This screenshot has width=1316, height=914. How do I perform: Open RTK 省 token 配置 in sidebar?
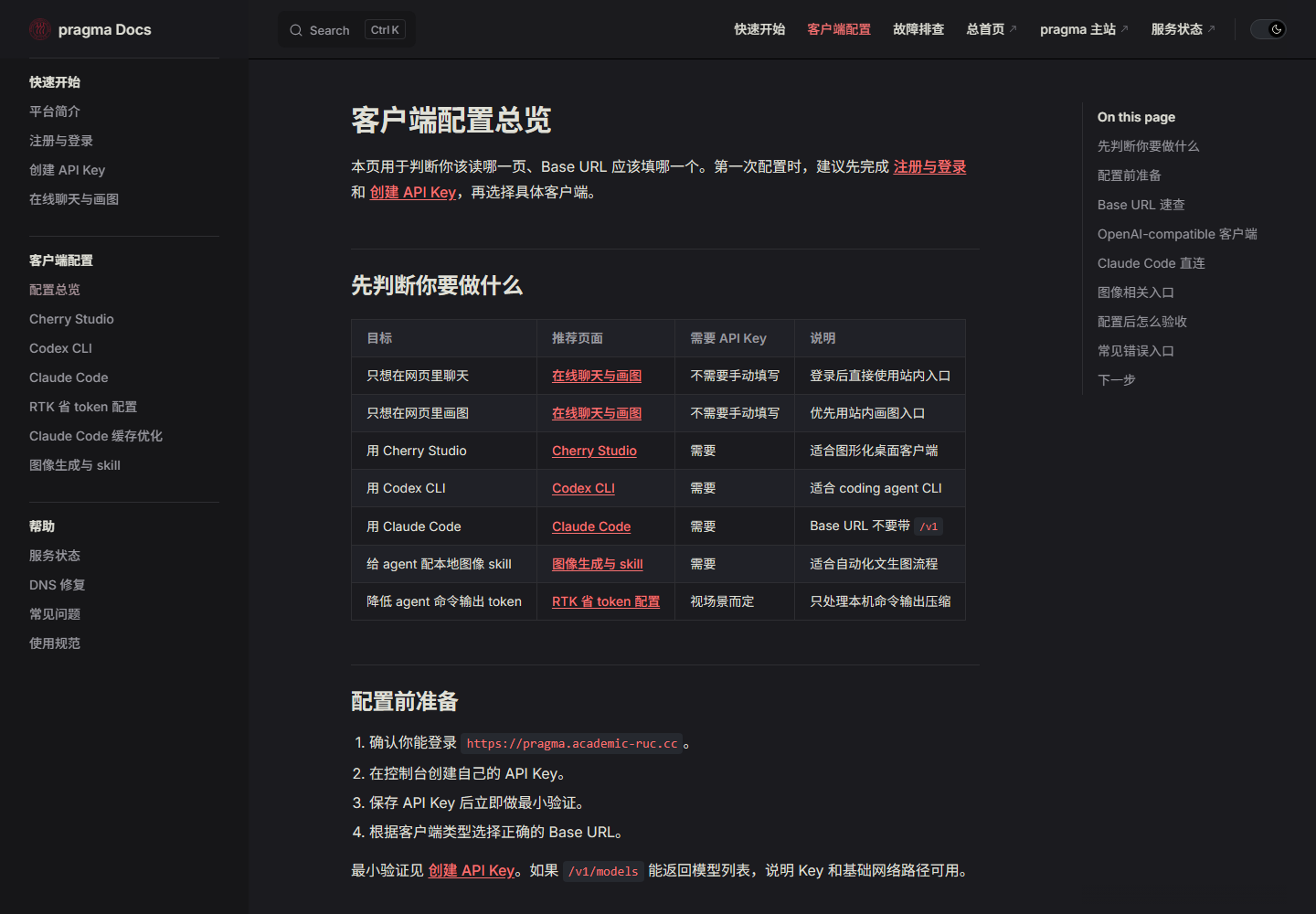pos(83,407)
